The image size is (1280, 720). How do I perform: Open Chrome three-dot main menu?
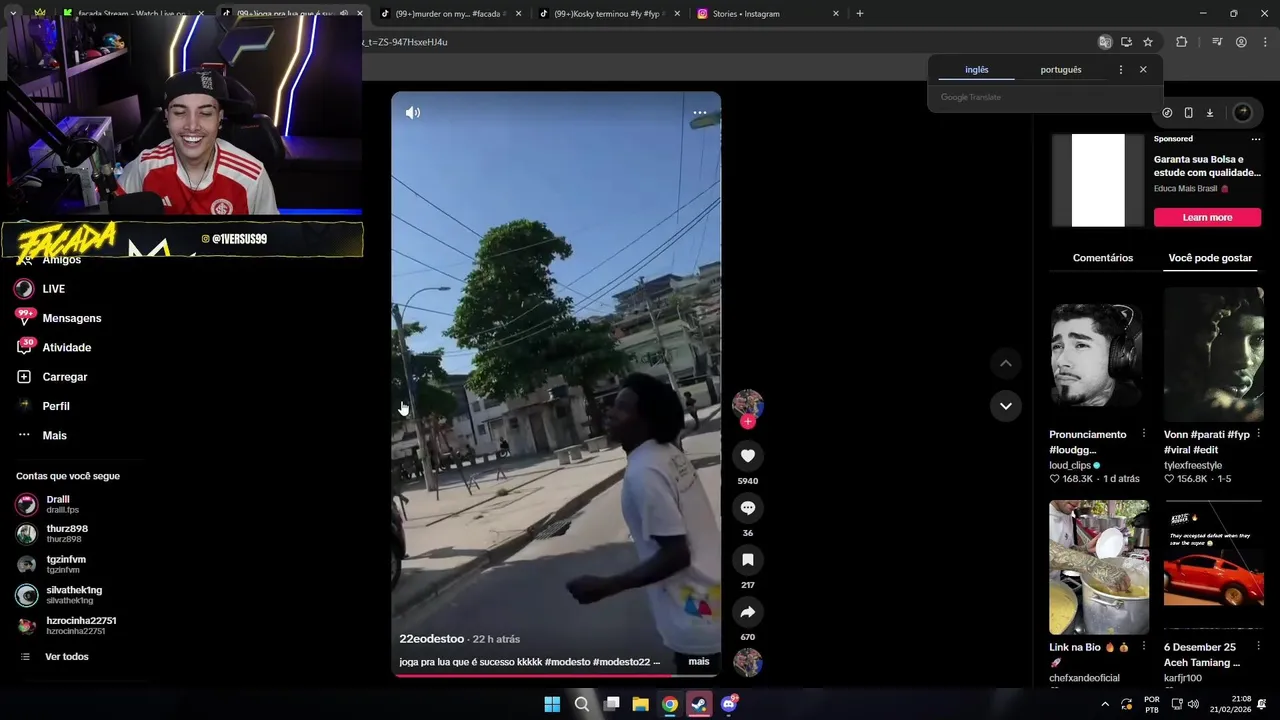1265,42
